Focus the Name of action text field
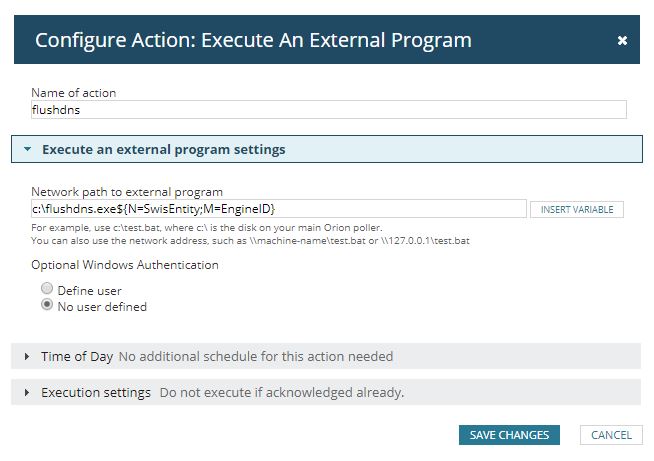 [328, 110]
